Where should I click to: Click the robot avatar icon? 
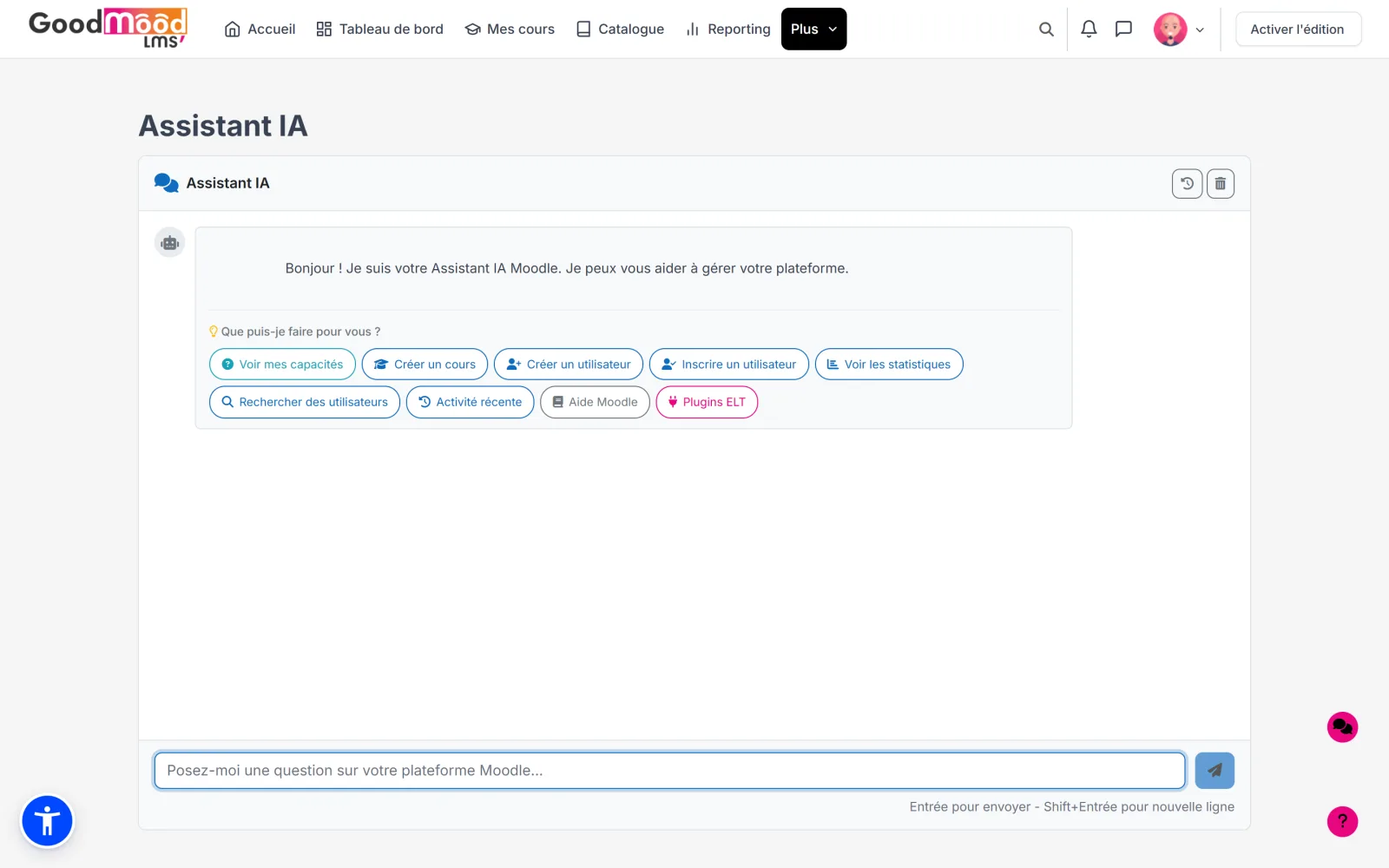[170, 243]
